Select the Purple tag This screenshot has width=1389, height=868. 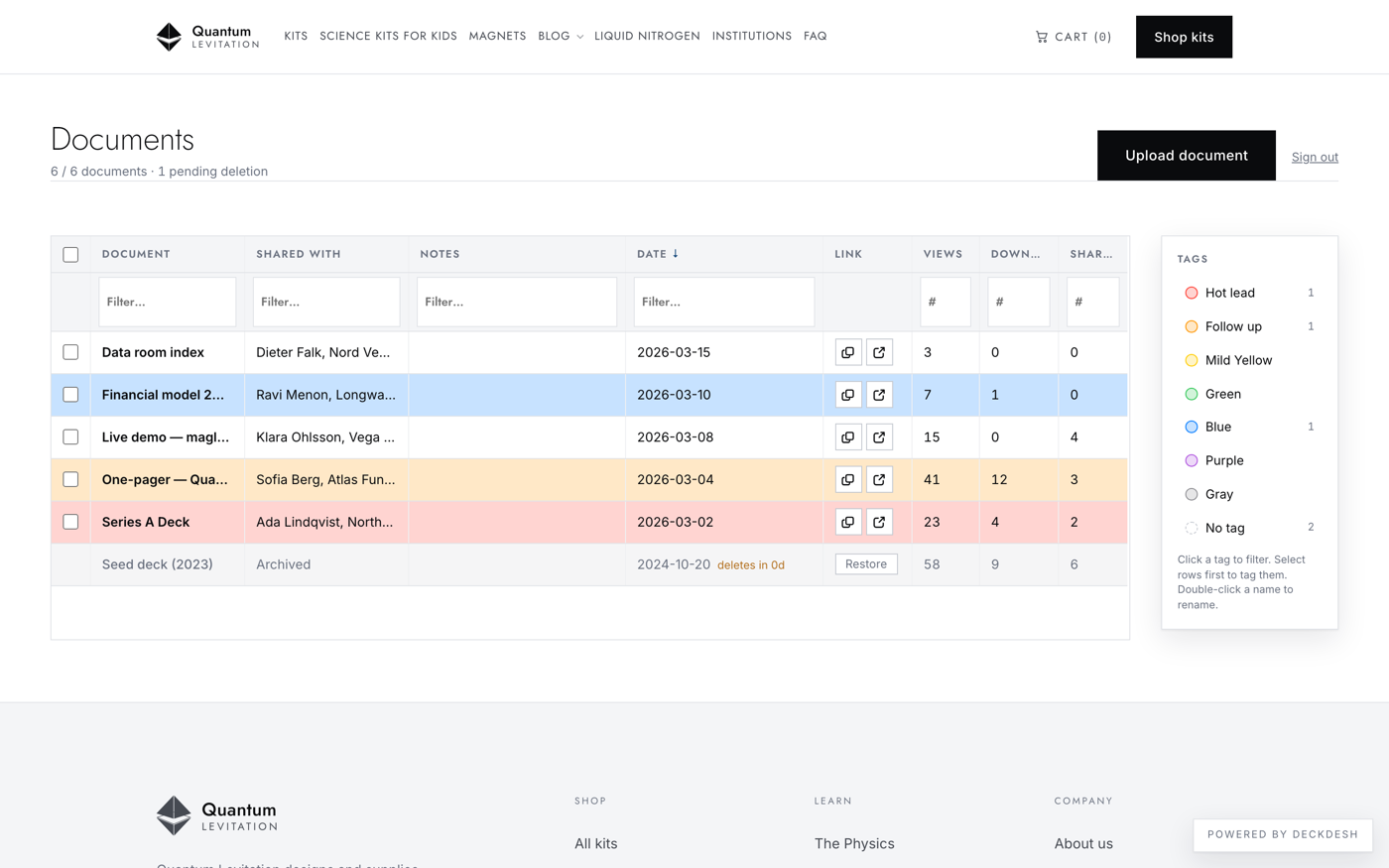click(x=1249, y=460)
